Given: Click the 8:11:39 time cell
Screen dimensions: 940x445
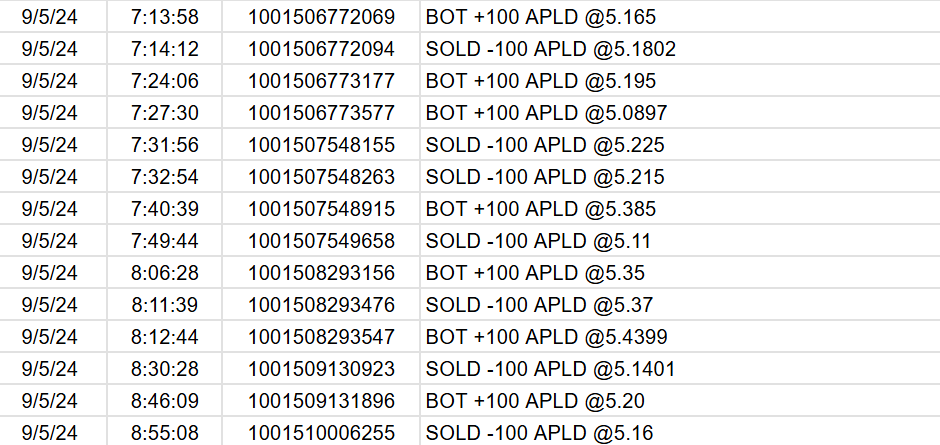Looking at the screenshot, I should pyautogui.click(x=165, y=305).
